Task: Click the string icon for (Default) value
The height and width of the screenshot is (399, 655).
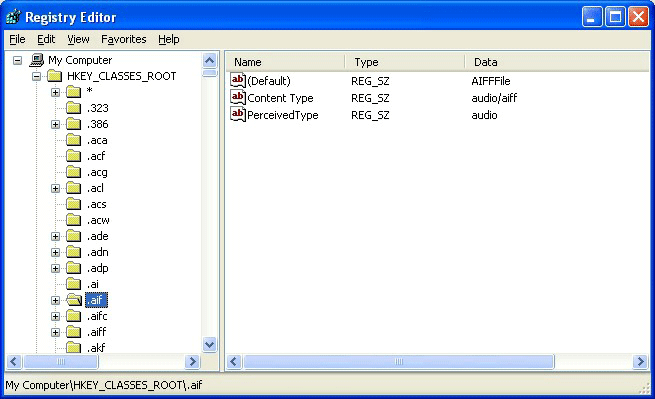Action: coord(238,80)
